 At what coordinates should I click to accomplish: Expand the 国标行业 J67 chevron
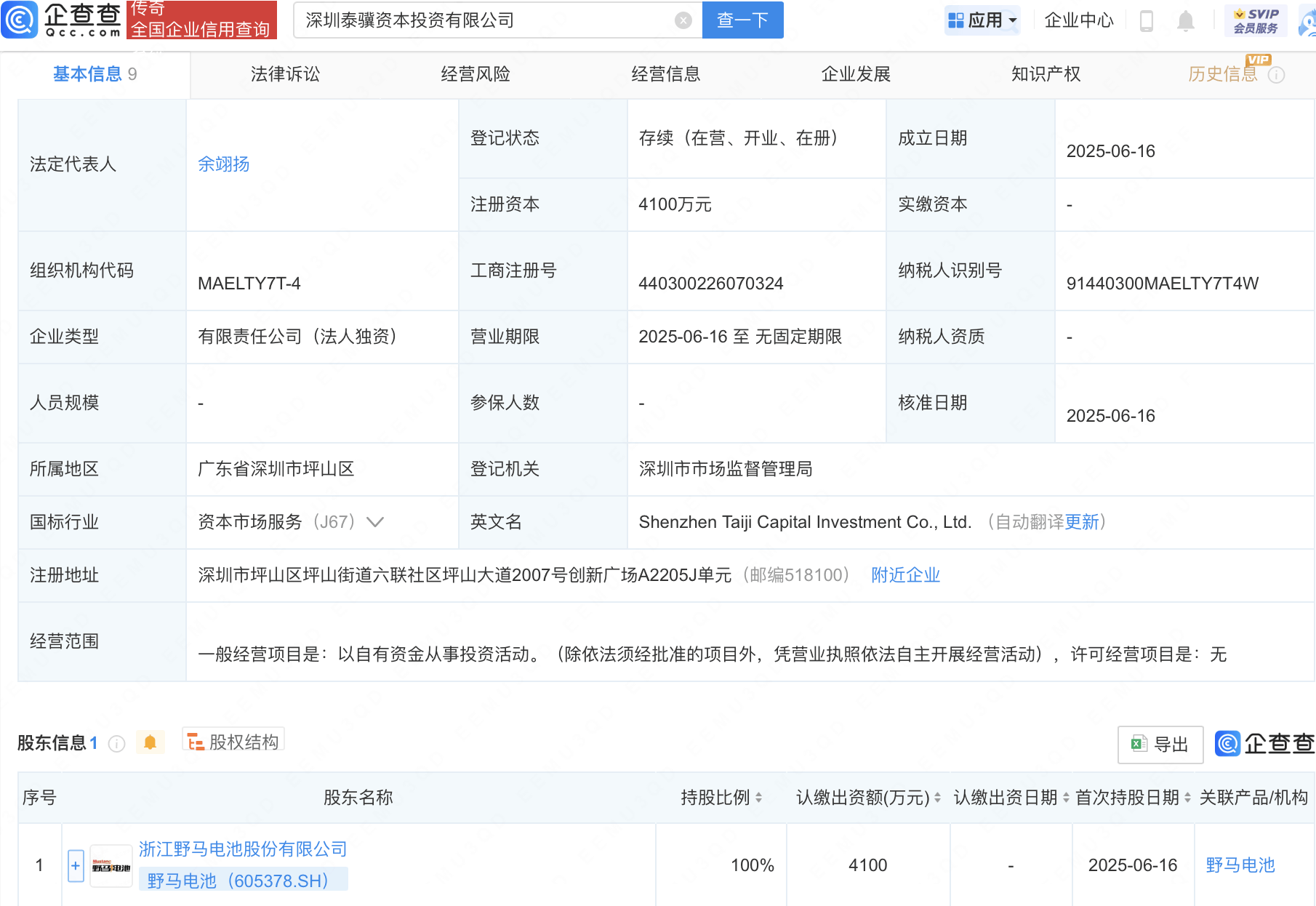coord(375,522)
